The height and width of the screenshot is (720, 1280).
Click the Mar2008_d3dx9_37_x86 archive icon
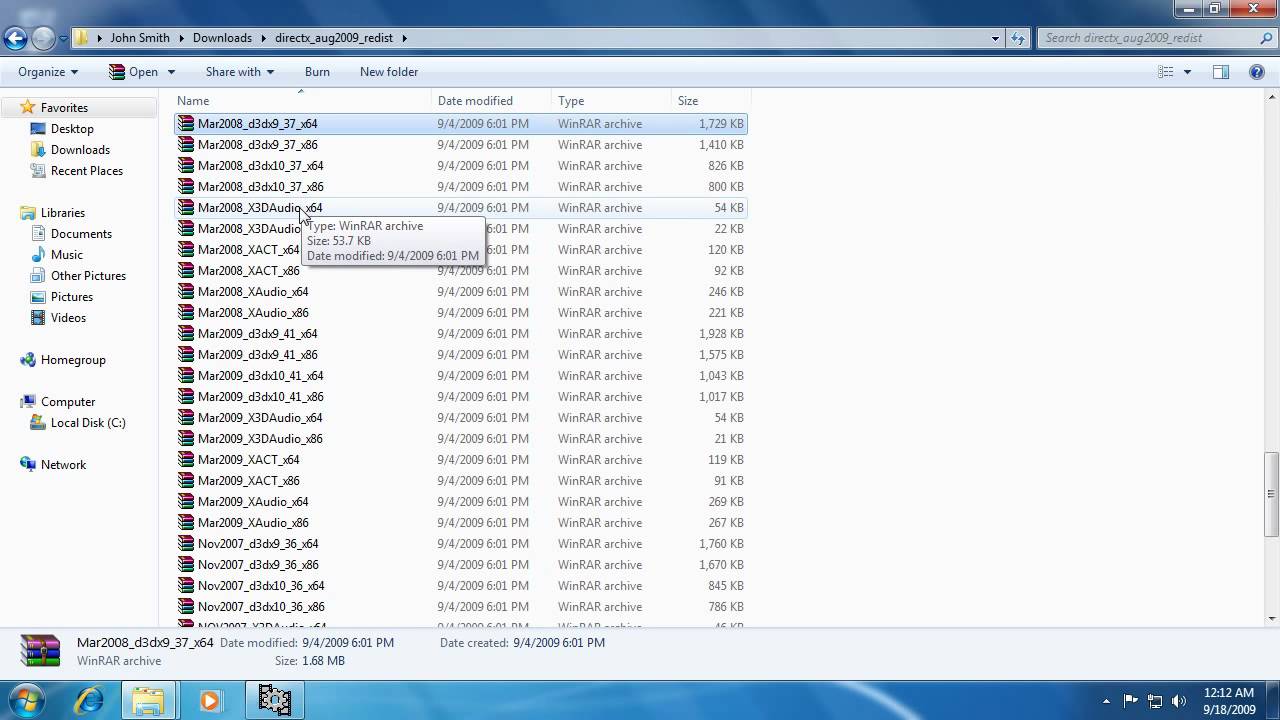tap(186, 145)
